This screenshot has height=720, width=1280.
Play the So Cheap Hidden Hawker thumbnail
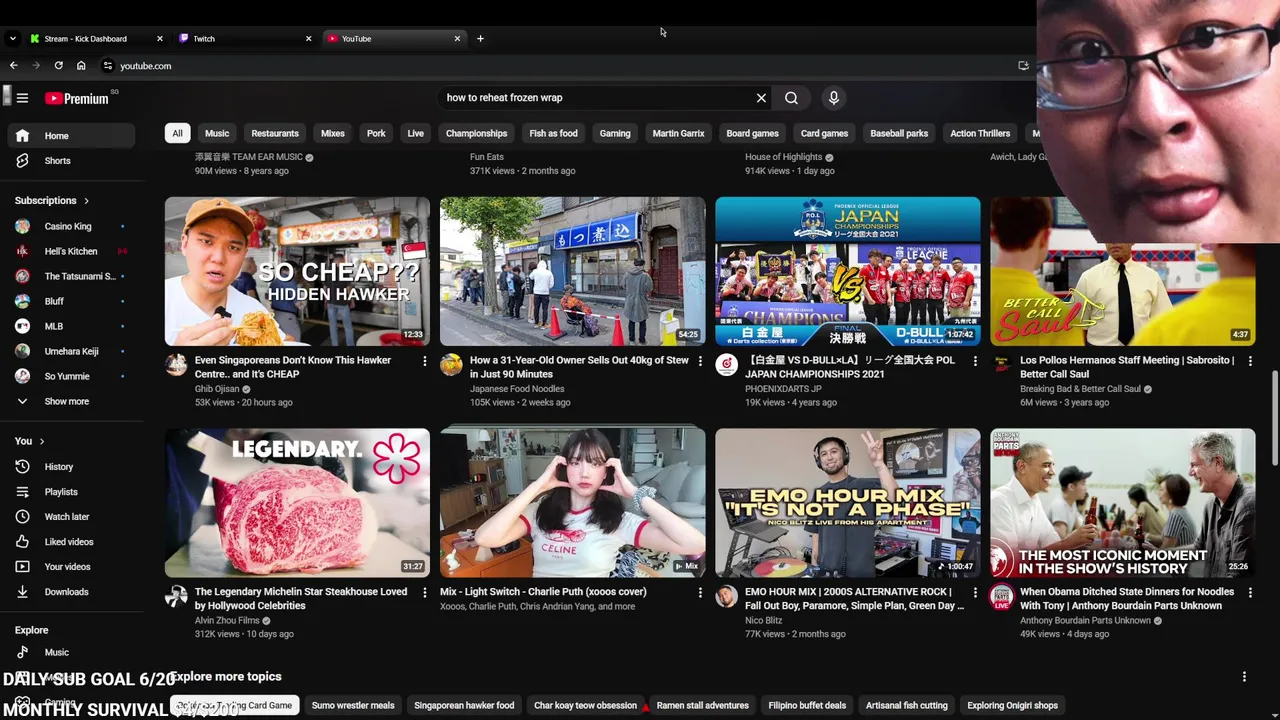297,272
